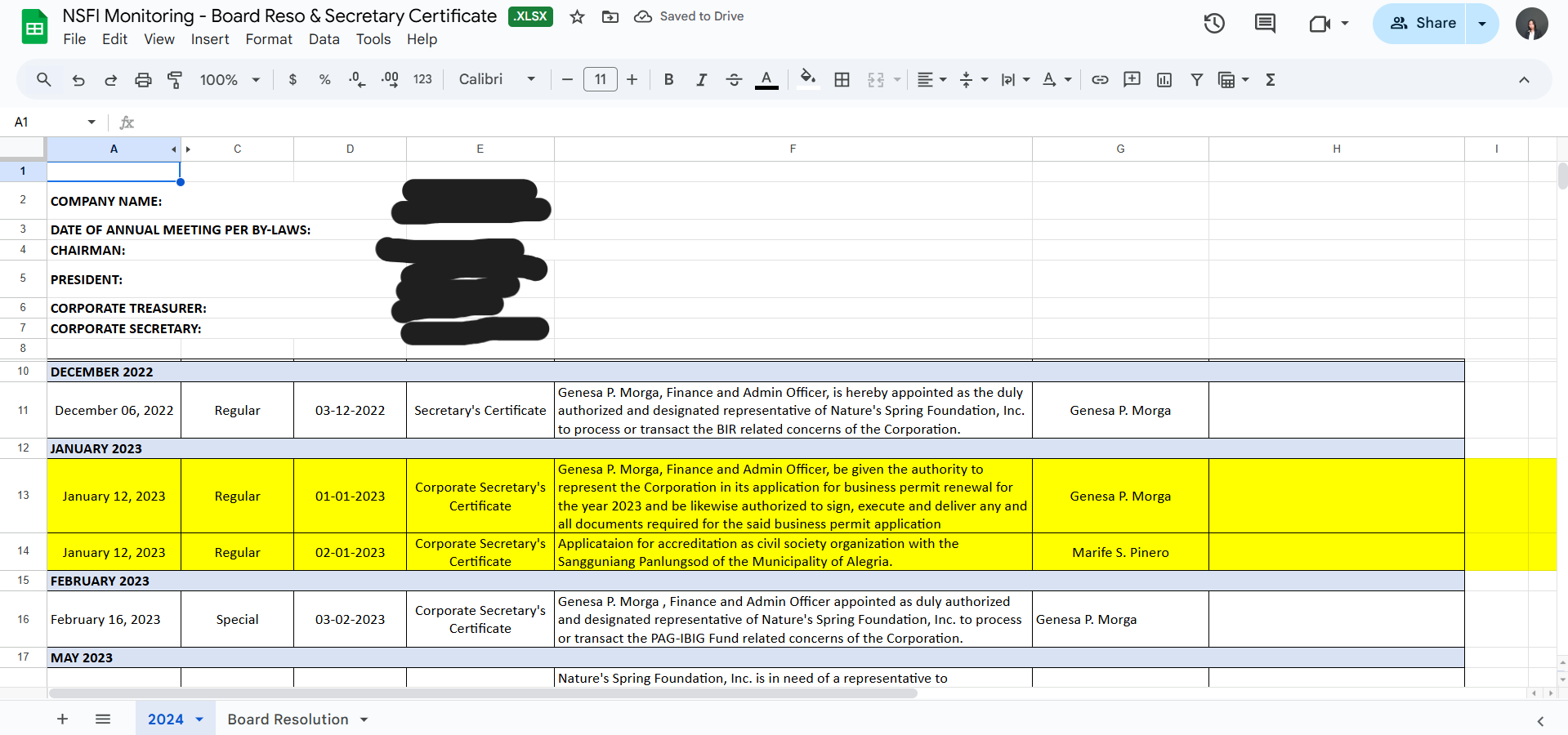
Task: Toggle italic formatting
Action: point(701,79)
